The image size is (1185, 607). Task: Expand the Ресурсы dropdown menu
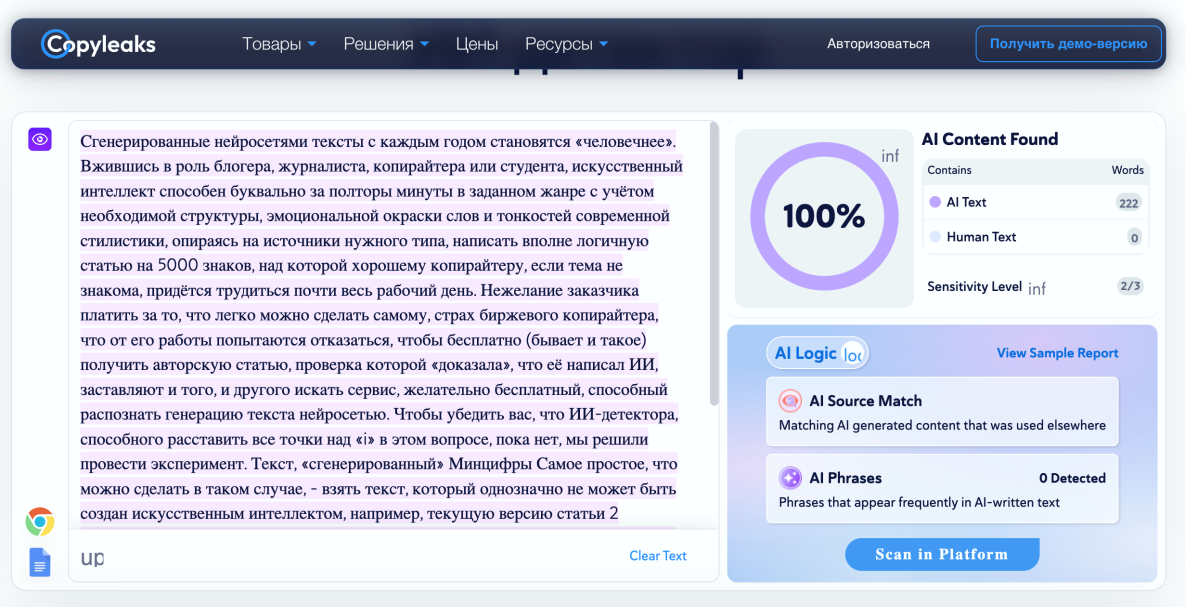click(x=567, y=44)
